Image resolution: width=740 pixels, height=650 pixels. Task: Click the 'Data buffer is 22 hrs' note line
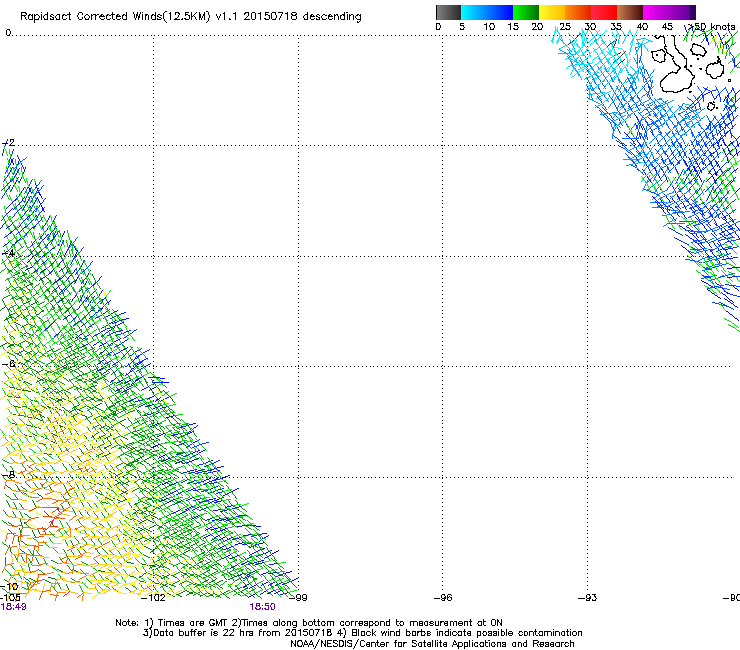pyautogui.click(x=362, y=633)
